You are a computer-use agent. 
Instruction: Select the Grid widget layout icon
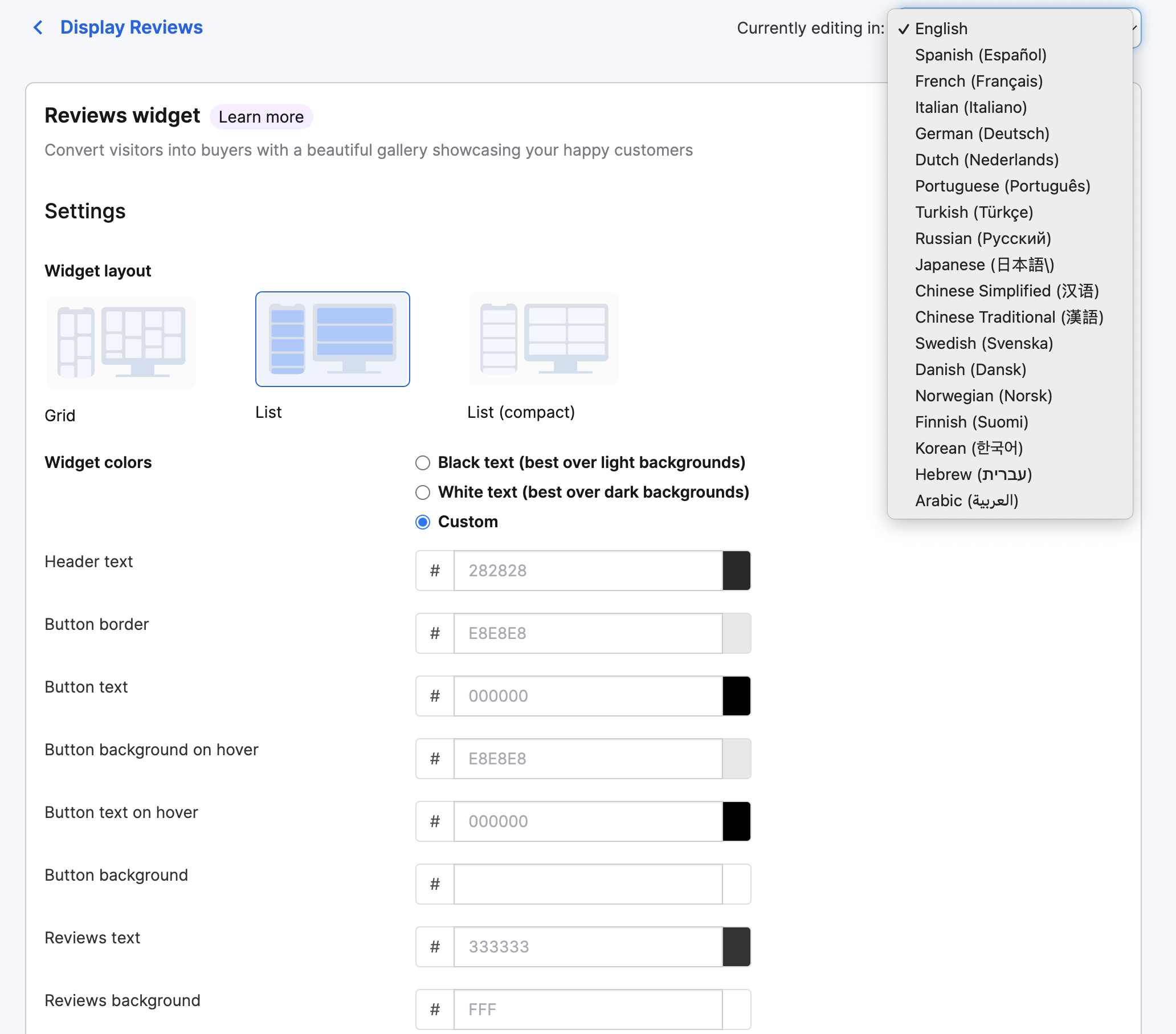coord(121,341)
